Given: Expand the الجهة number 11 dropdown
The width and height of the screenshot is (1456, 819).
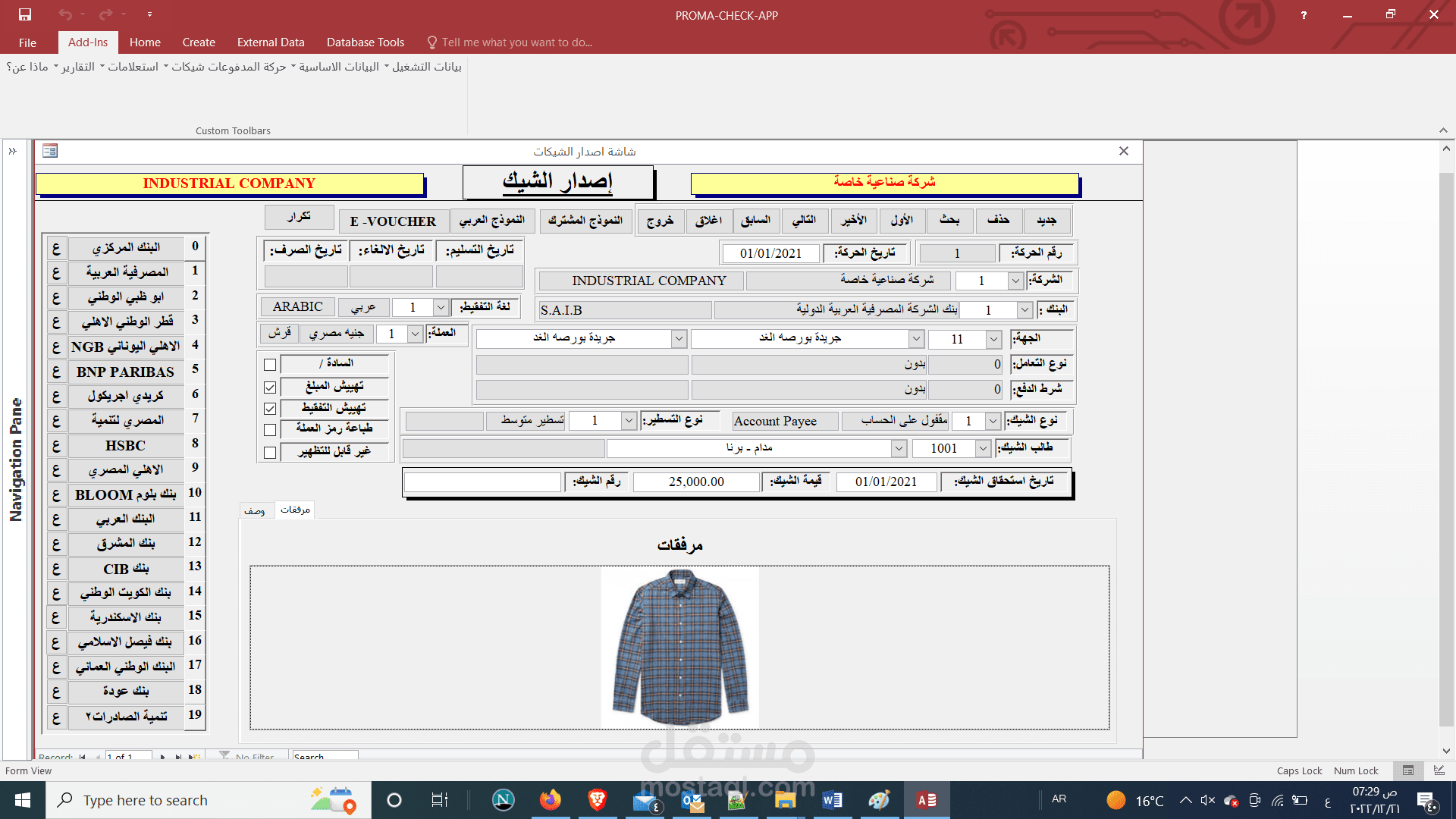Looking at the screenshot, I should tap(993, 339).
